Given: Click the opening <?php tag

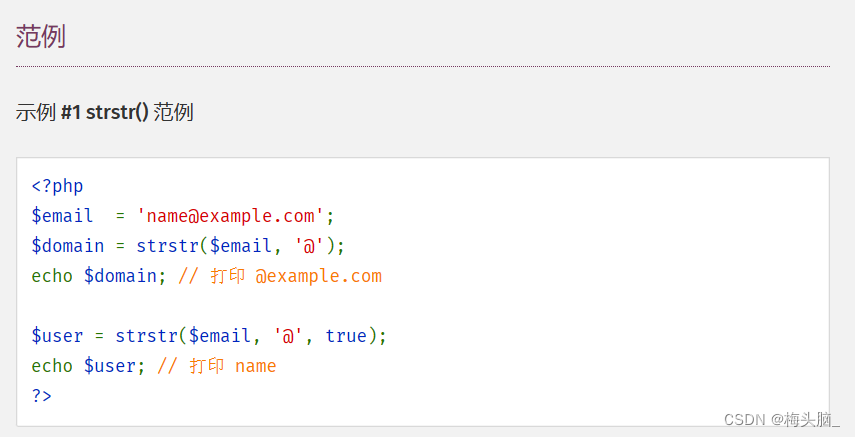Looking at the screenshot, I should tap(57, 186).
